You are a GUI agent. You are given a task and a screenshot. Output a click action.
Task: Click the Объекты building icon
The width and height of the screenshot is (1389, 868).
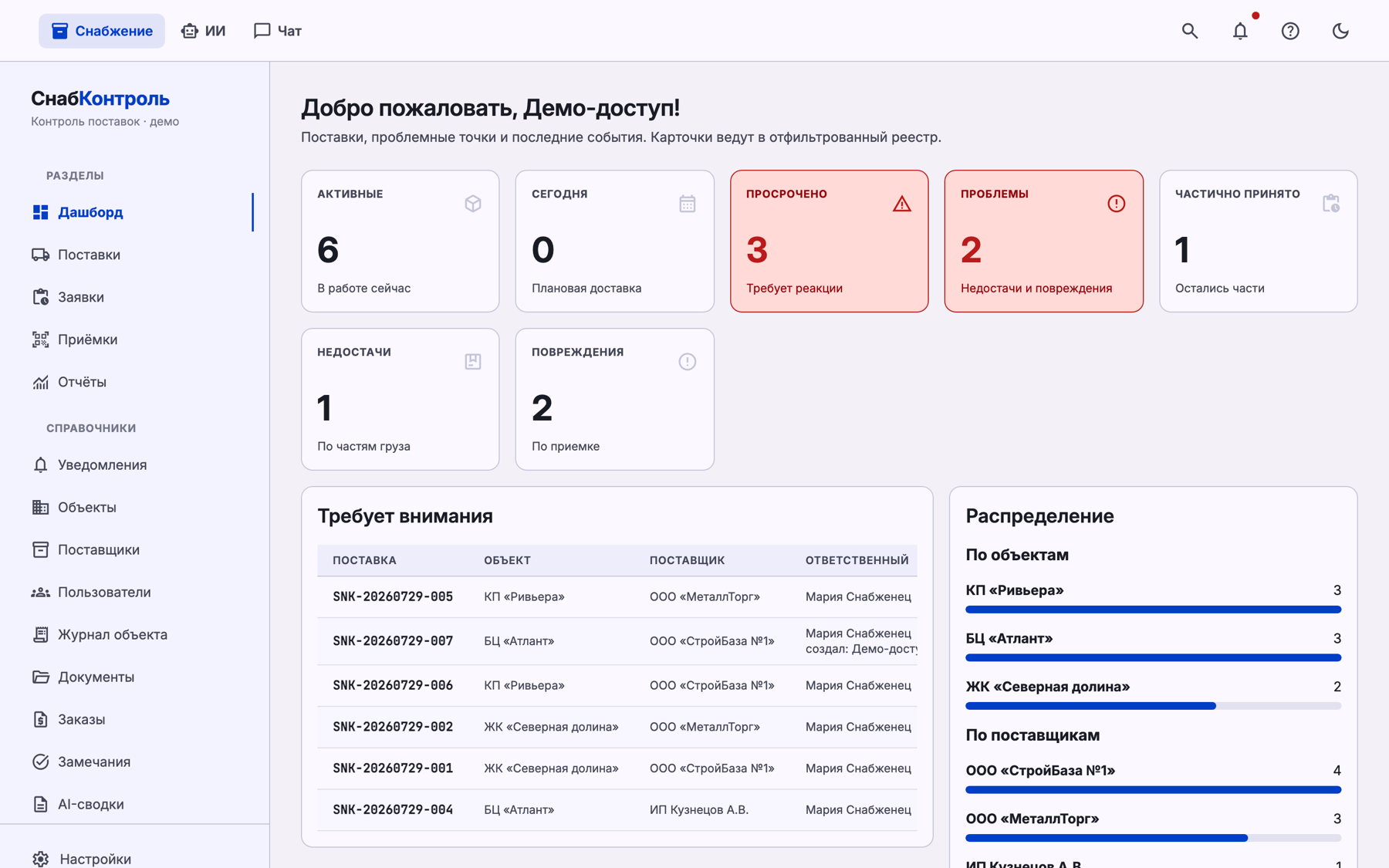tap(40, 507)
